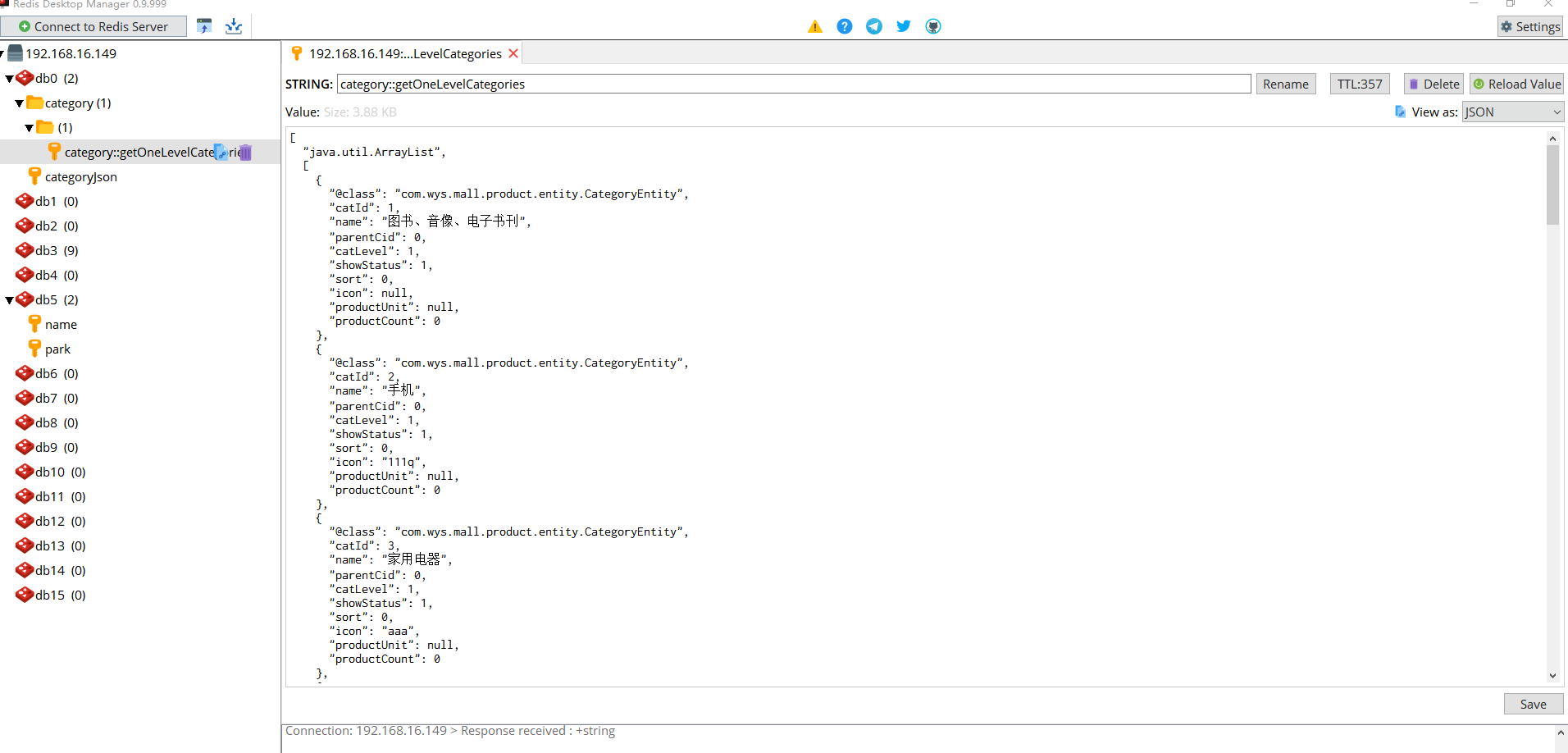Open the Twitter icon
1568x753 pixels.
pos(903,25)
